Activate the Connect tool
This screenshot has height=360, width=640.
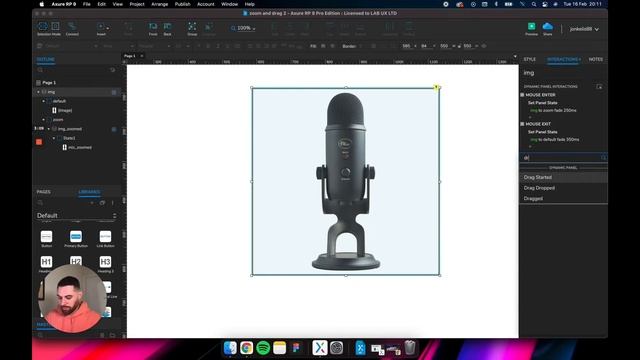click(72, 29)
